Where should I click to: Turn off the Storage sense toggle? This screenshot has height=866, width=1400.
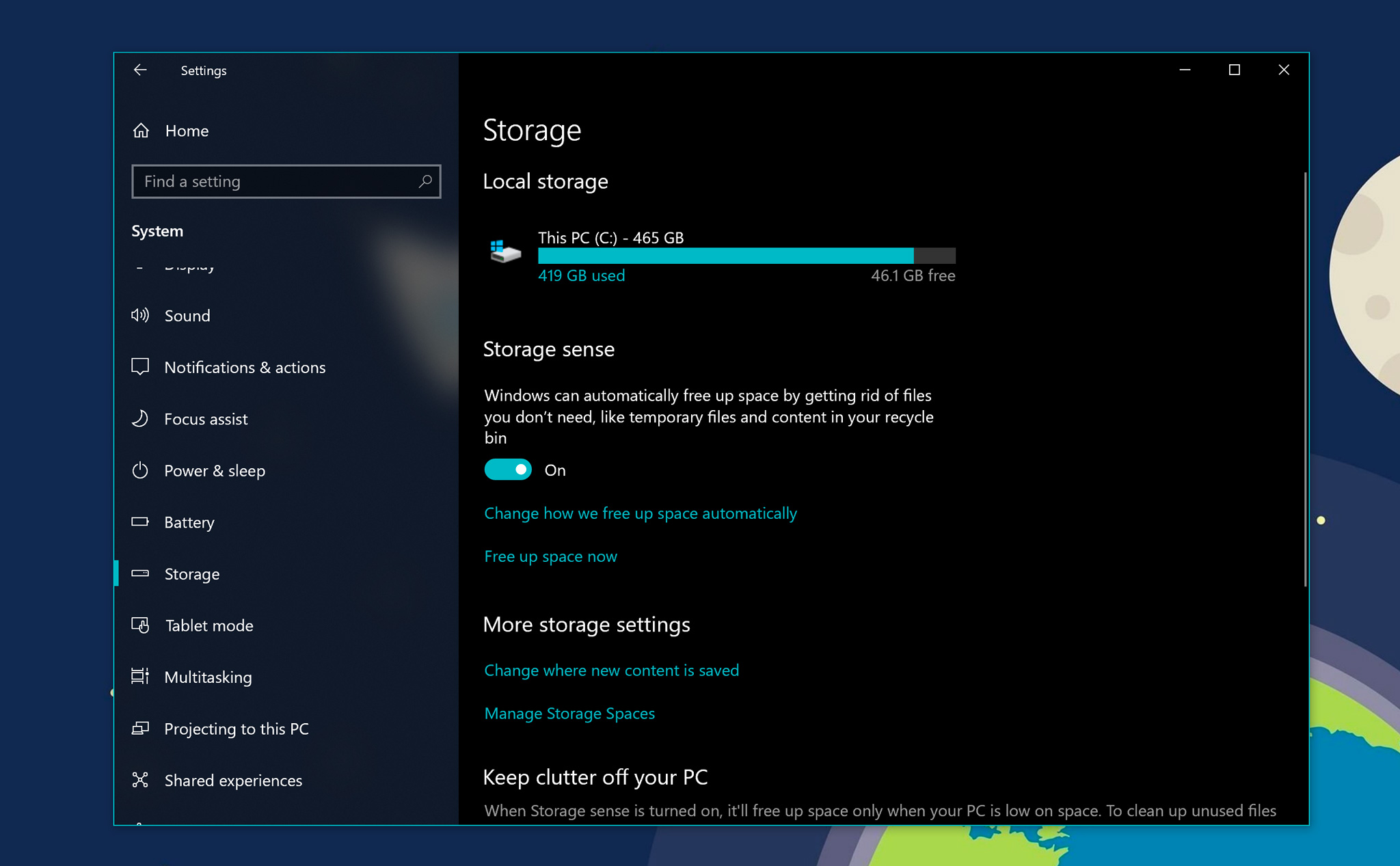[508, 470]
